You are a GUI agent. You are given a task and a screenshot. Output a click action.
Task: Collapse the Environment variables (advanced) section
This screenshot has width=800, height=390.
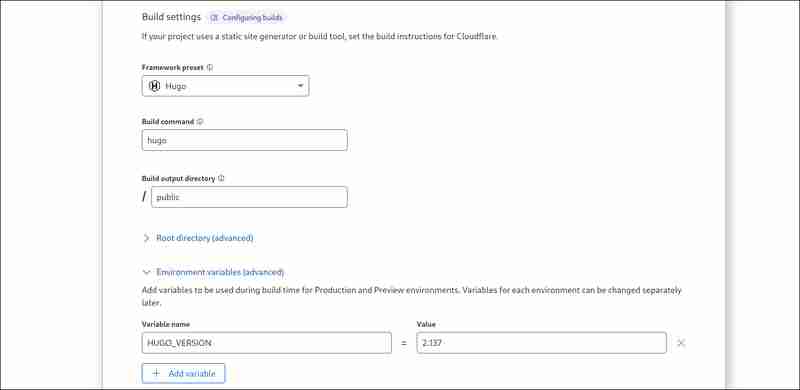tap(220, 273)
